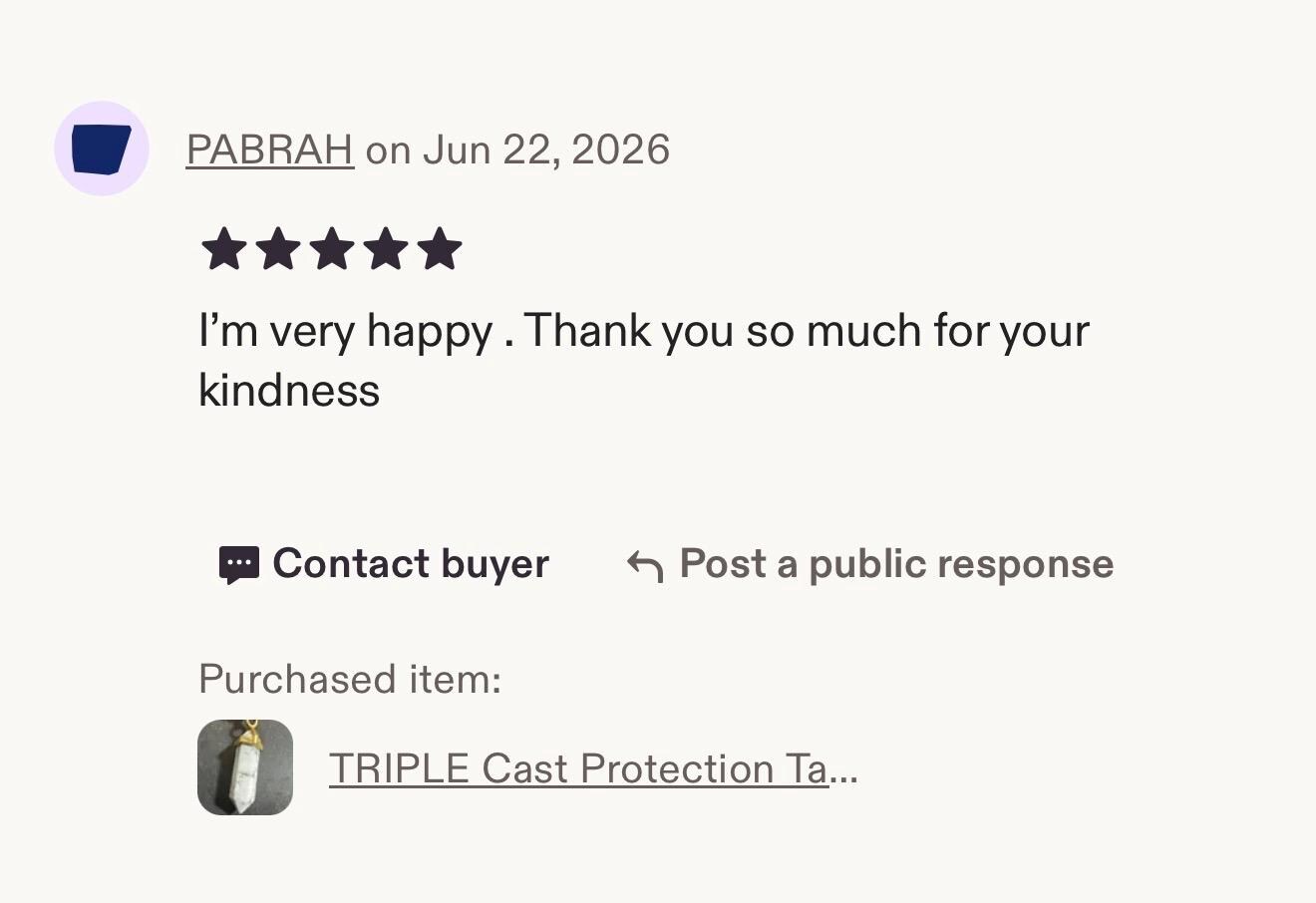1316x903 pixels.
Task: Click the fifth rating star
Action: pos(440,249)
